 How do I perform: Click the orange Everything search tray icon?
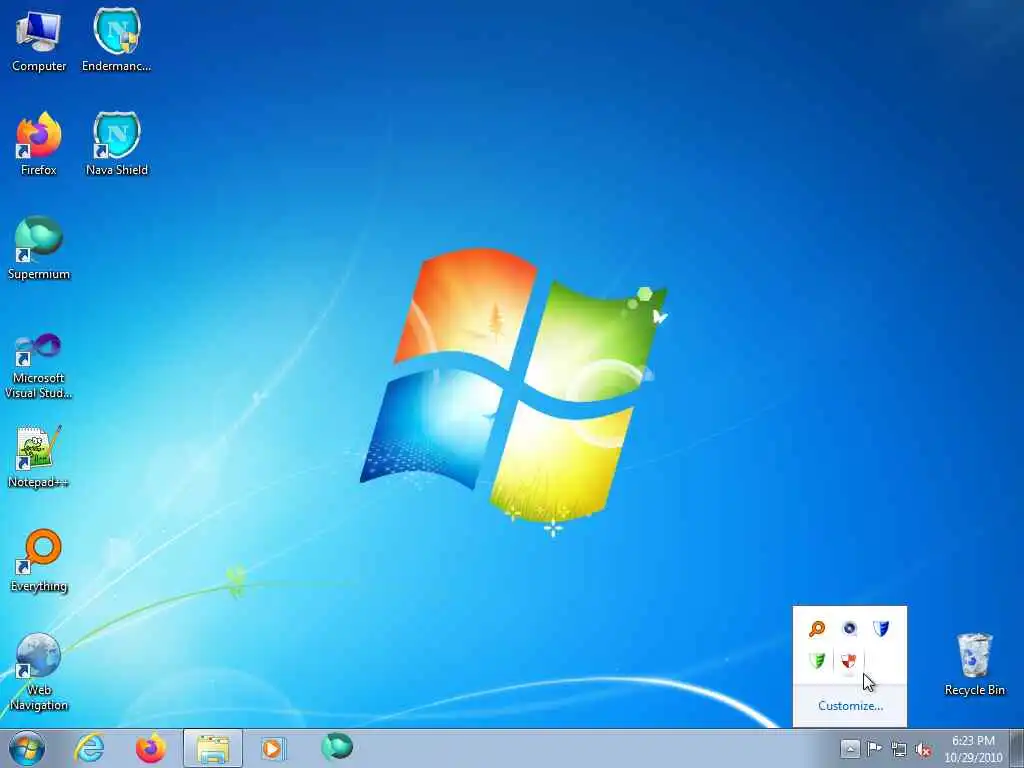(x=817, y=628)
